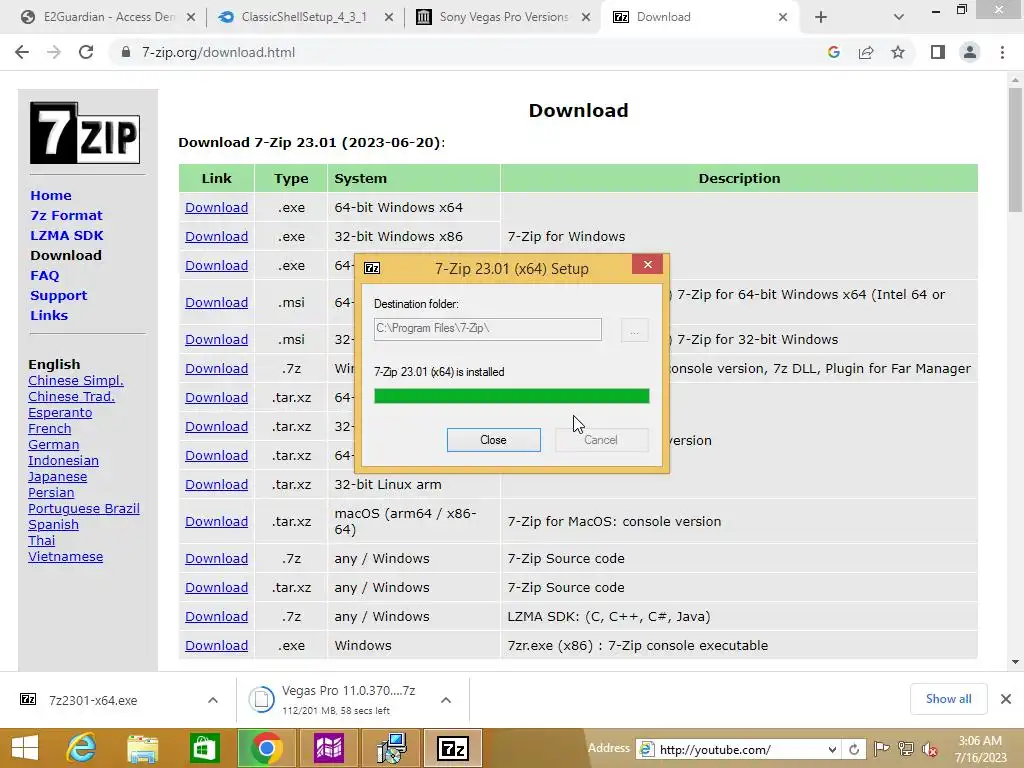Viewport: 1024px width, 768px height.
Task: Switch language to German
Action: tap(54, 445)
